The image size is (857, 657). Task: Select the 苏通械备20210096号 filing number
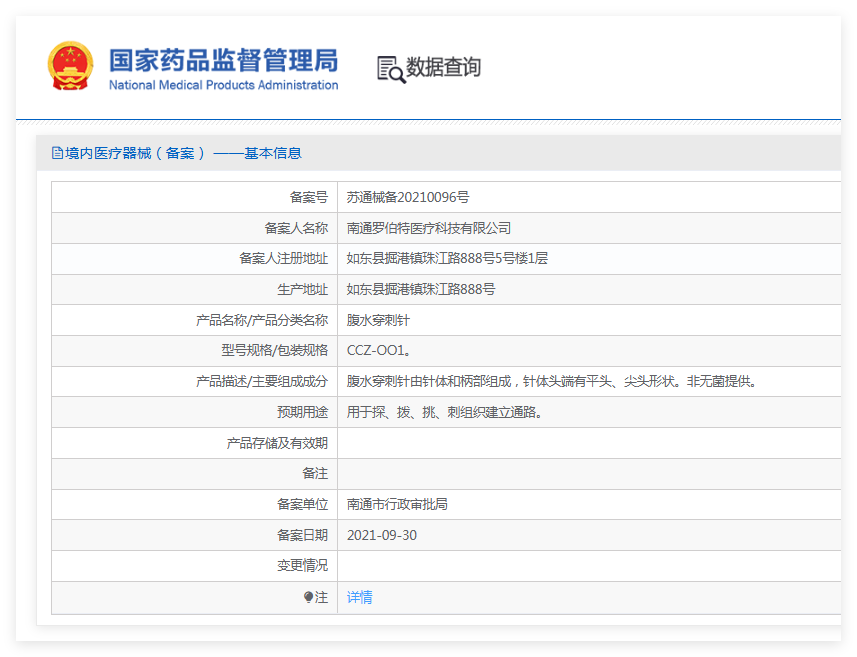[x=407, y=197]
